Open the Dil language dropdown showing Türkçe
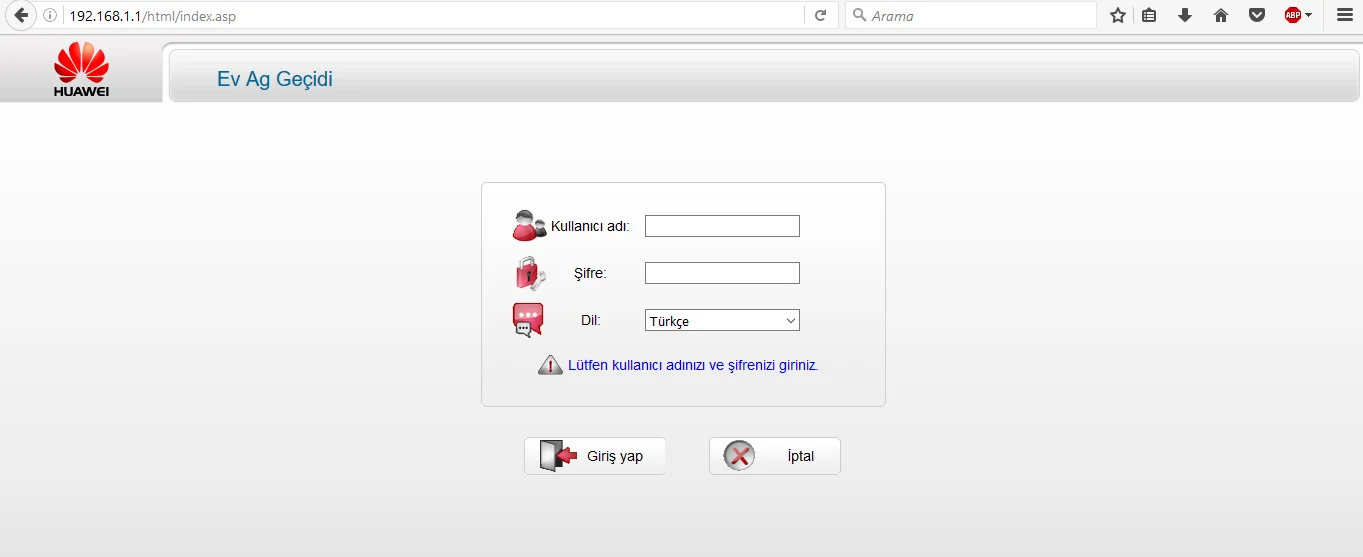 (722, 321)
